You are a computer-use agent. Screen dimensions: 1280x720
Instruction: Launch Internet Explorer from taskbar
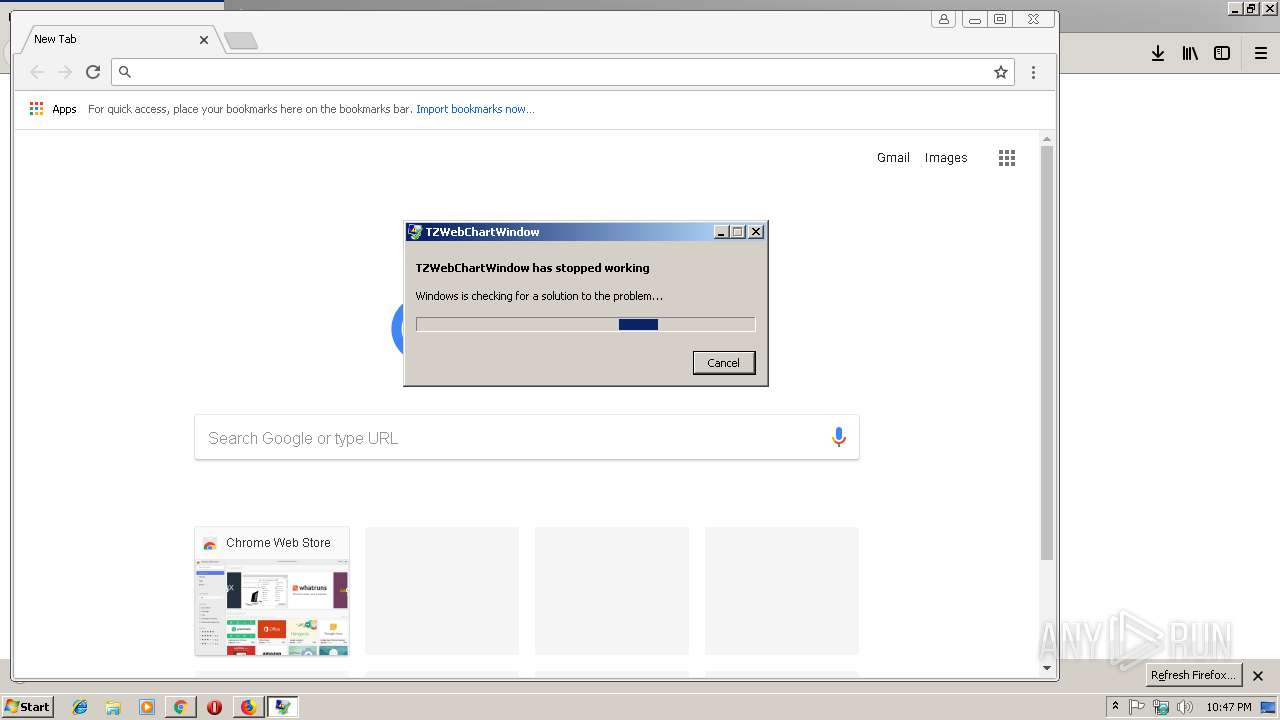(x=80, y=707)
